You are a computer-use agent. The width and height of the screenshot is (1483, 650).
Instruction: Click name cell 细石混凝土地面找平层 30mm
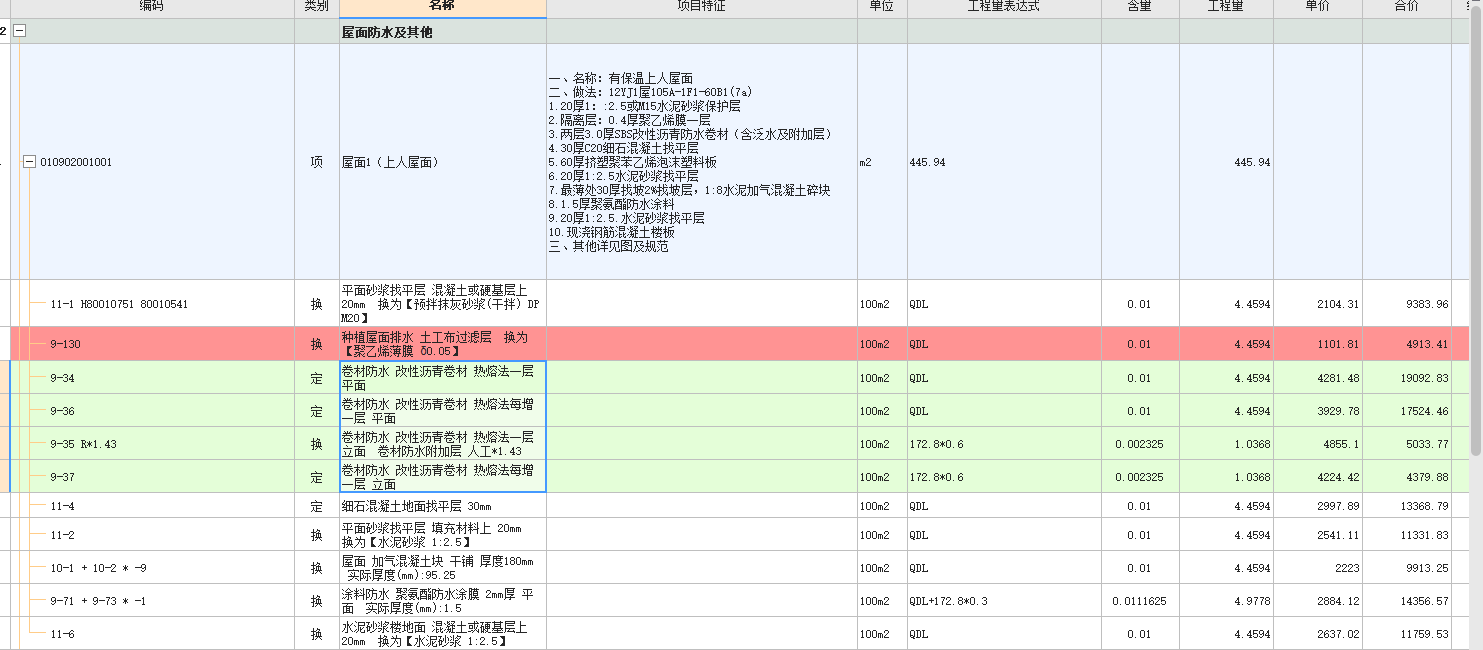443,506
